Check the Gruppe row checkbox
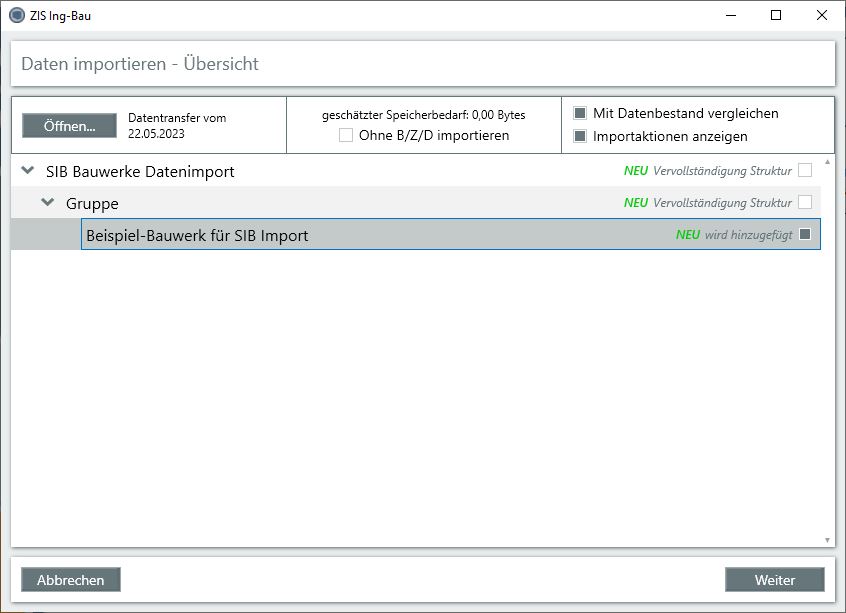 (x=805, y=203)
